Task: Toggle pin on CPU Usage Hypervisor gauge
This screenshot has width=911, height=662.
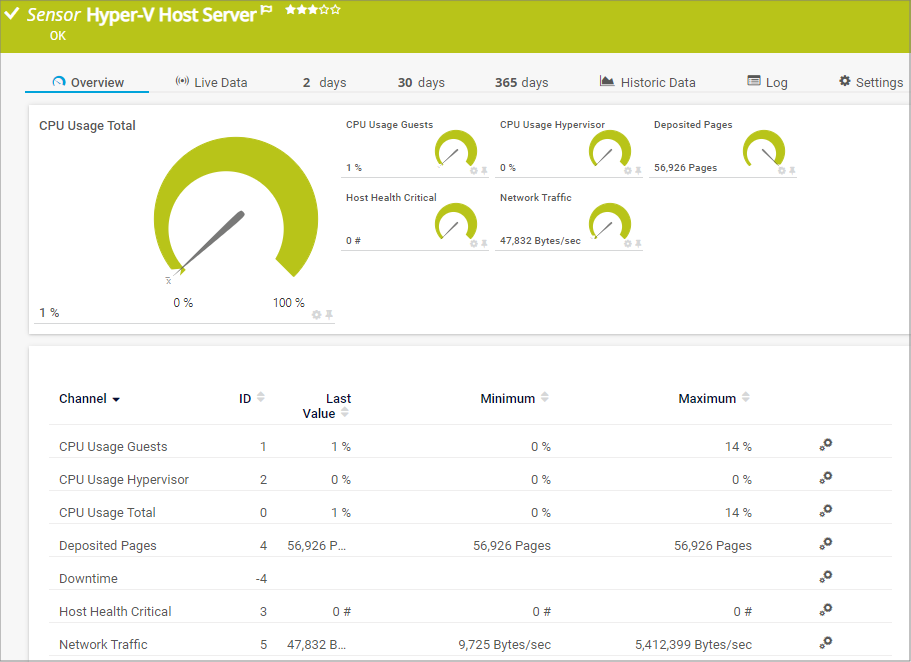Action: coord(638,170)
